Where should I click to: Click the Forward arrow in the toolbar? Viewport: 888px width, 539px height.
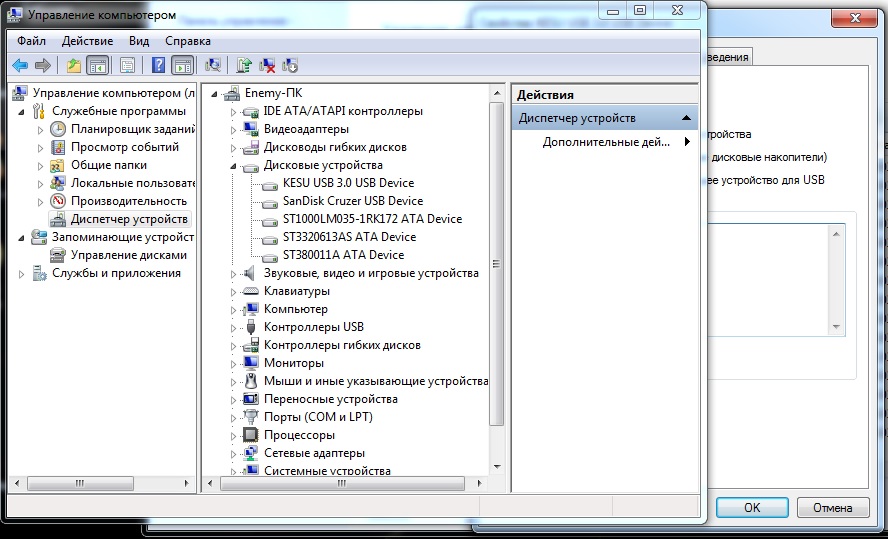(x=43, y=66)
